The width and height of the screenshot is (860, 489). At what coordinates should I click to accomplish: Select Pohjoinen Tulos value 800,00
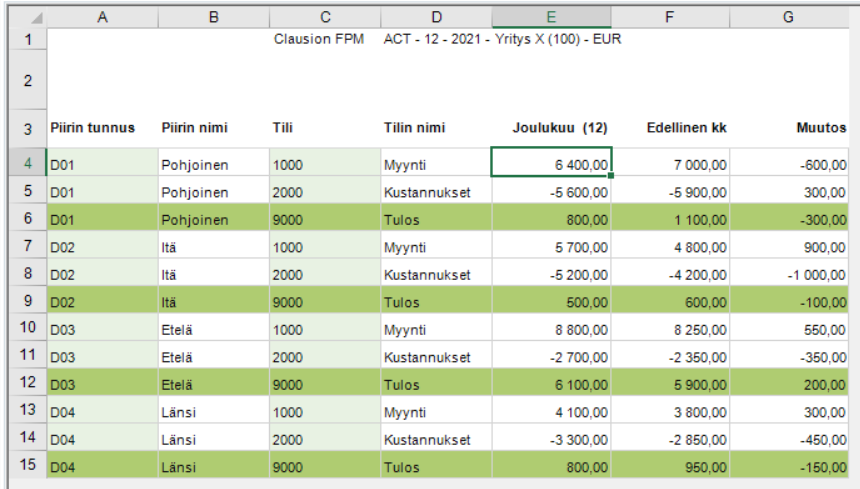[x=551, y=220]
